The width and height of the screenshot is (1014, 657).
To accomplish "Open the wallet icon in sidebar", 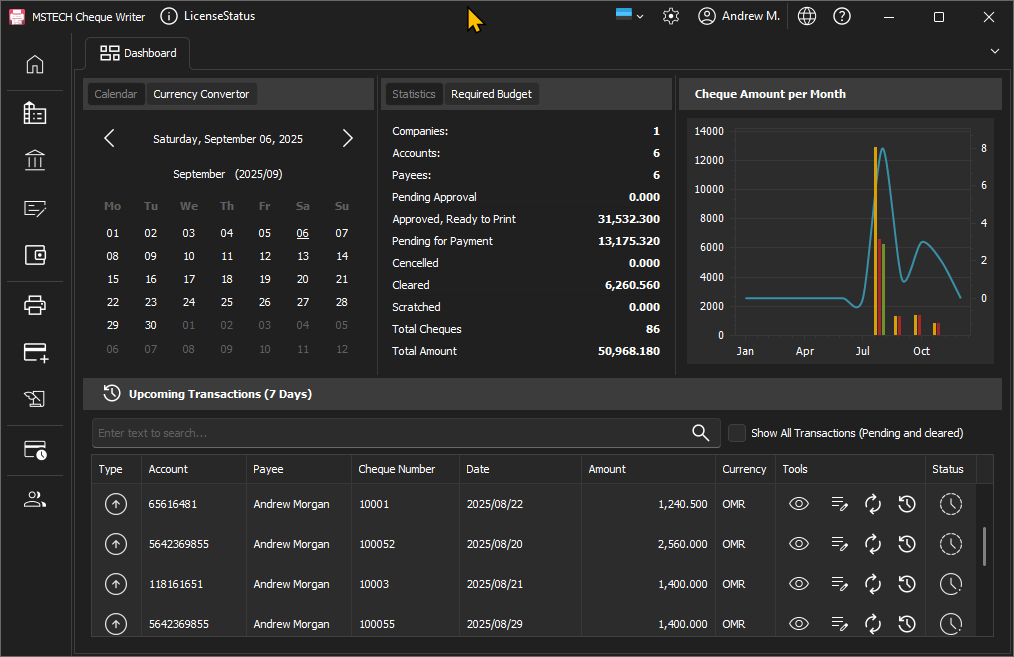I will click(x=35, y=255).
